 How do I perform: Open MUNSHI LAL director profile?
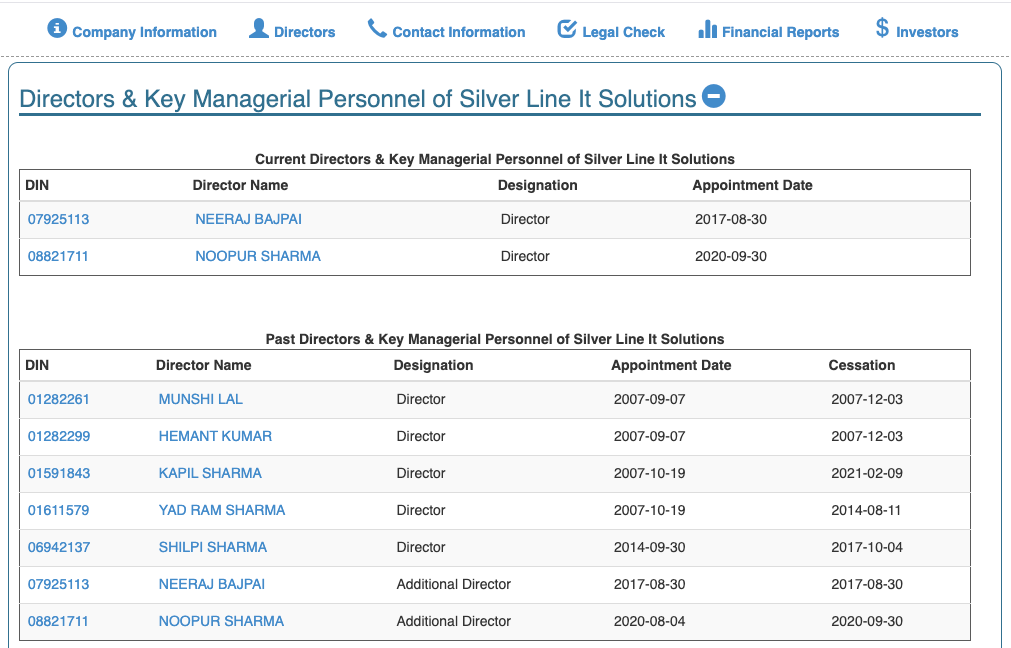tap(201, 399)
